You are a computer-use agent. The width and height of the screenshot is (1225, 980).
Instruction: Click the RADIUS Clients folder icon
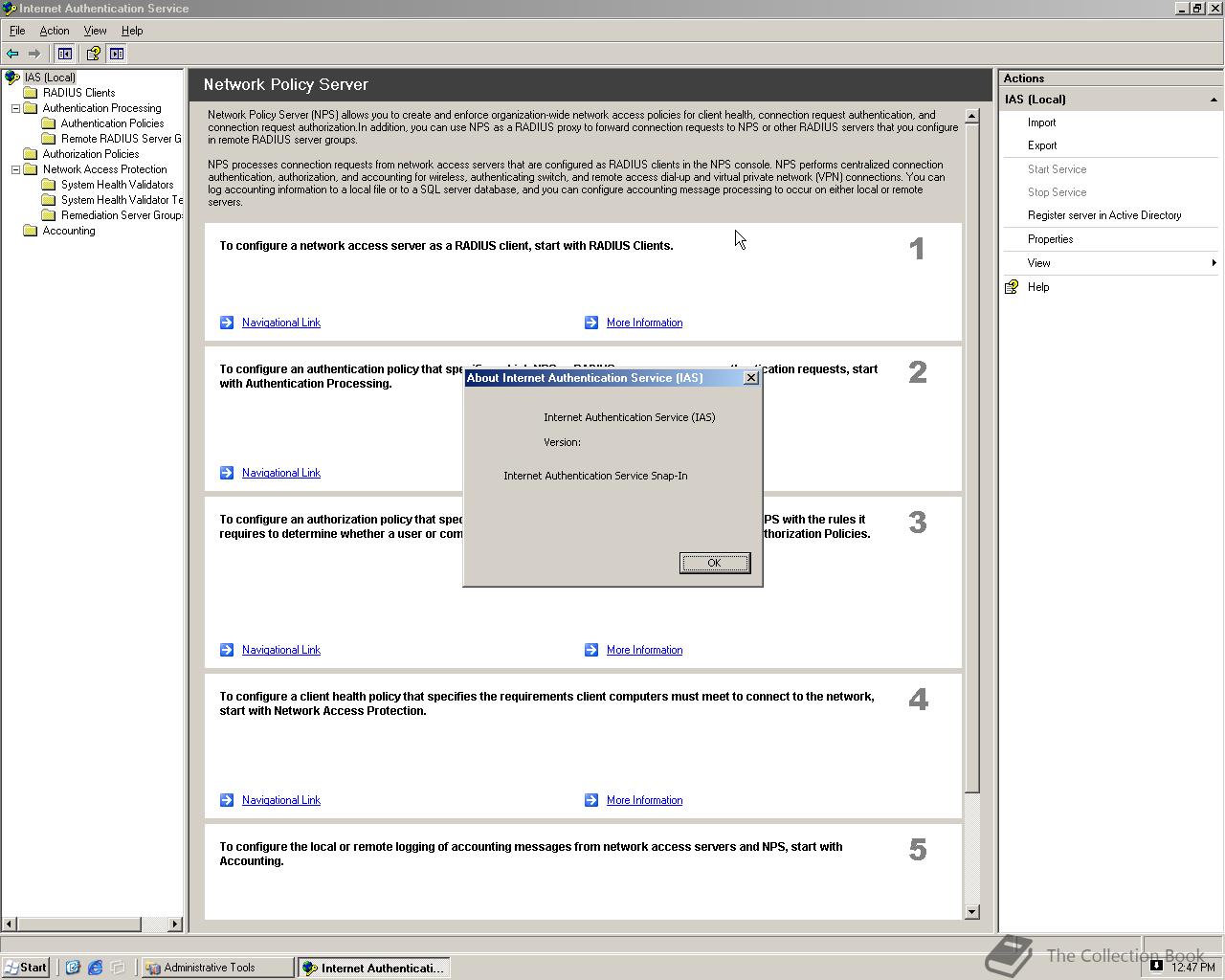tap(31, 93)
